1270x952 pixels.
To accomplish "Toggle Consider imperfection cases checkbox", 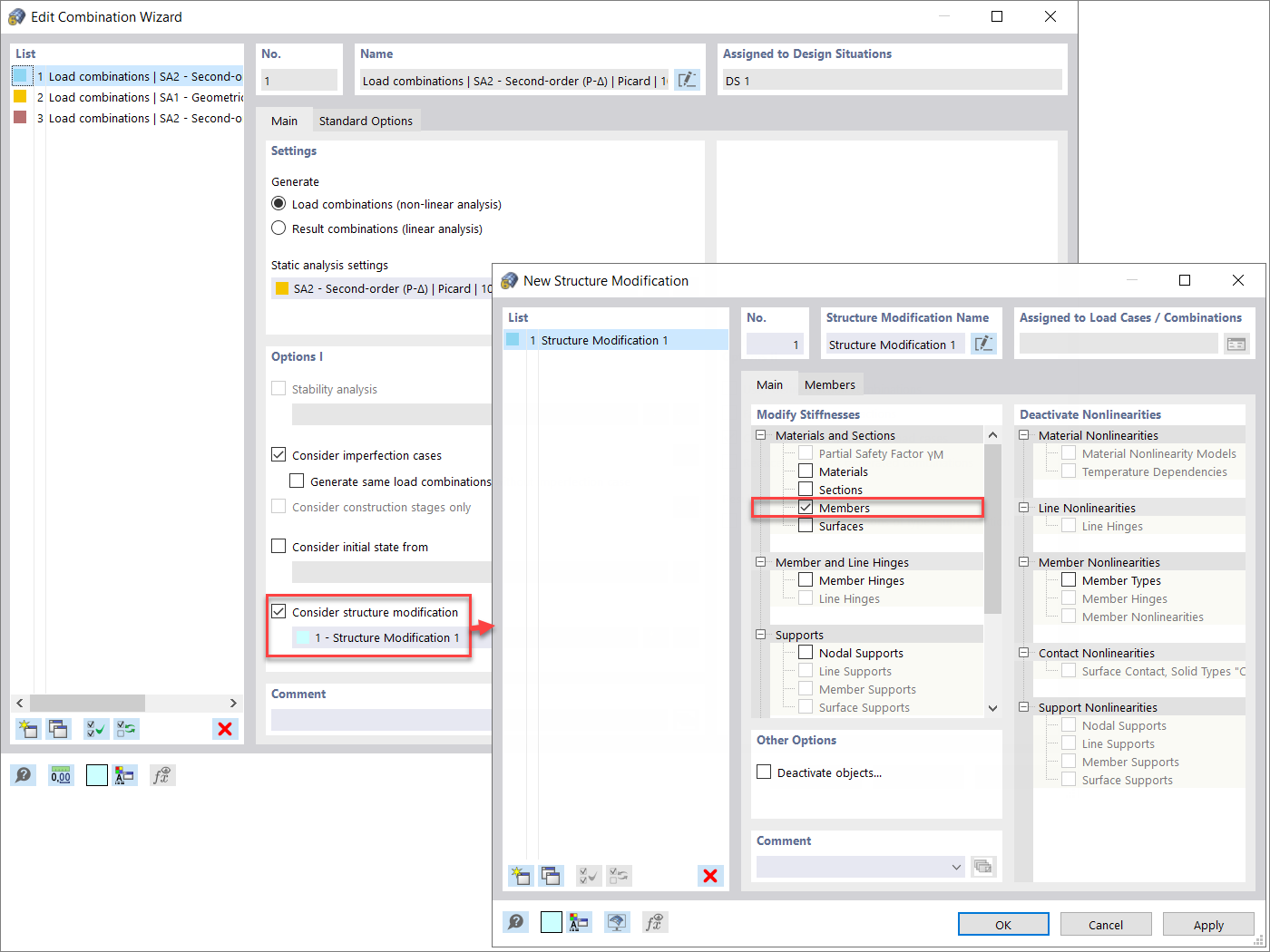I will (x=278, y=454).
